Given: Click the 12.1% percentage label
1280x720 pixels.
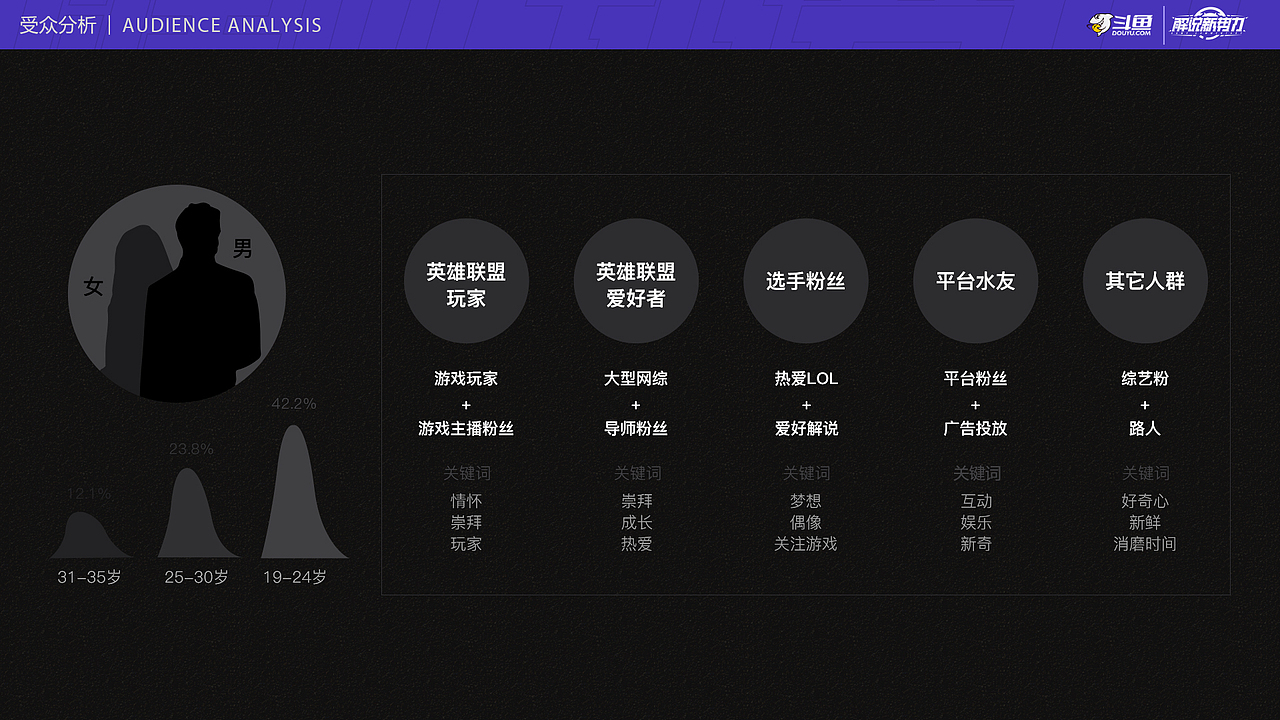Looking at the screenshot, I should coord(89,494).
